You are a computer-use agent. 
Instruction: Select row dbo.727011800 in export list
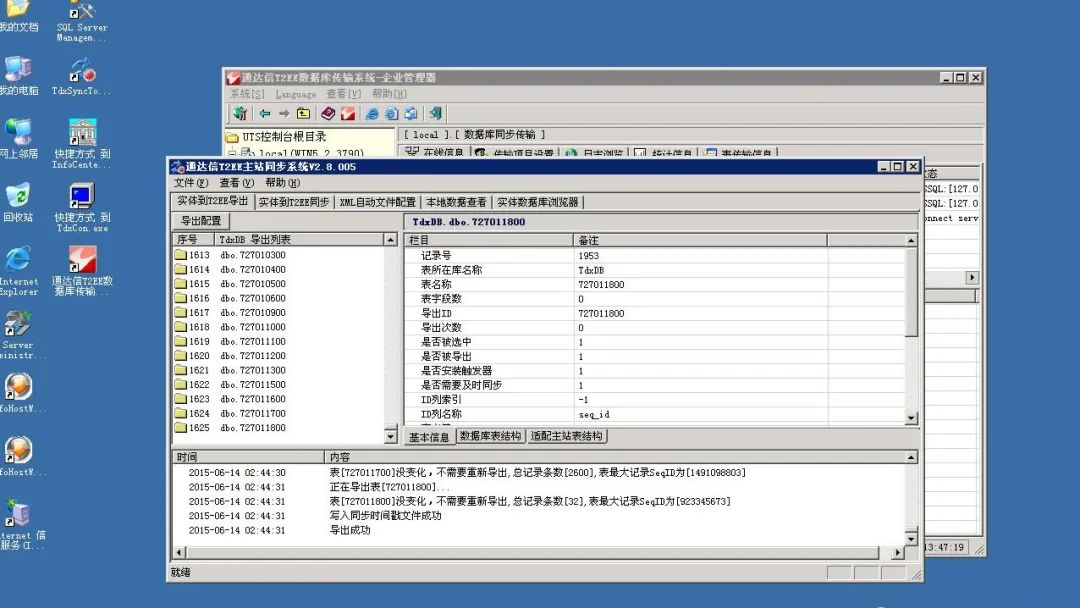coord(253,428)
